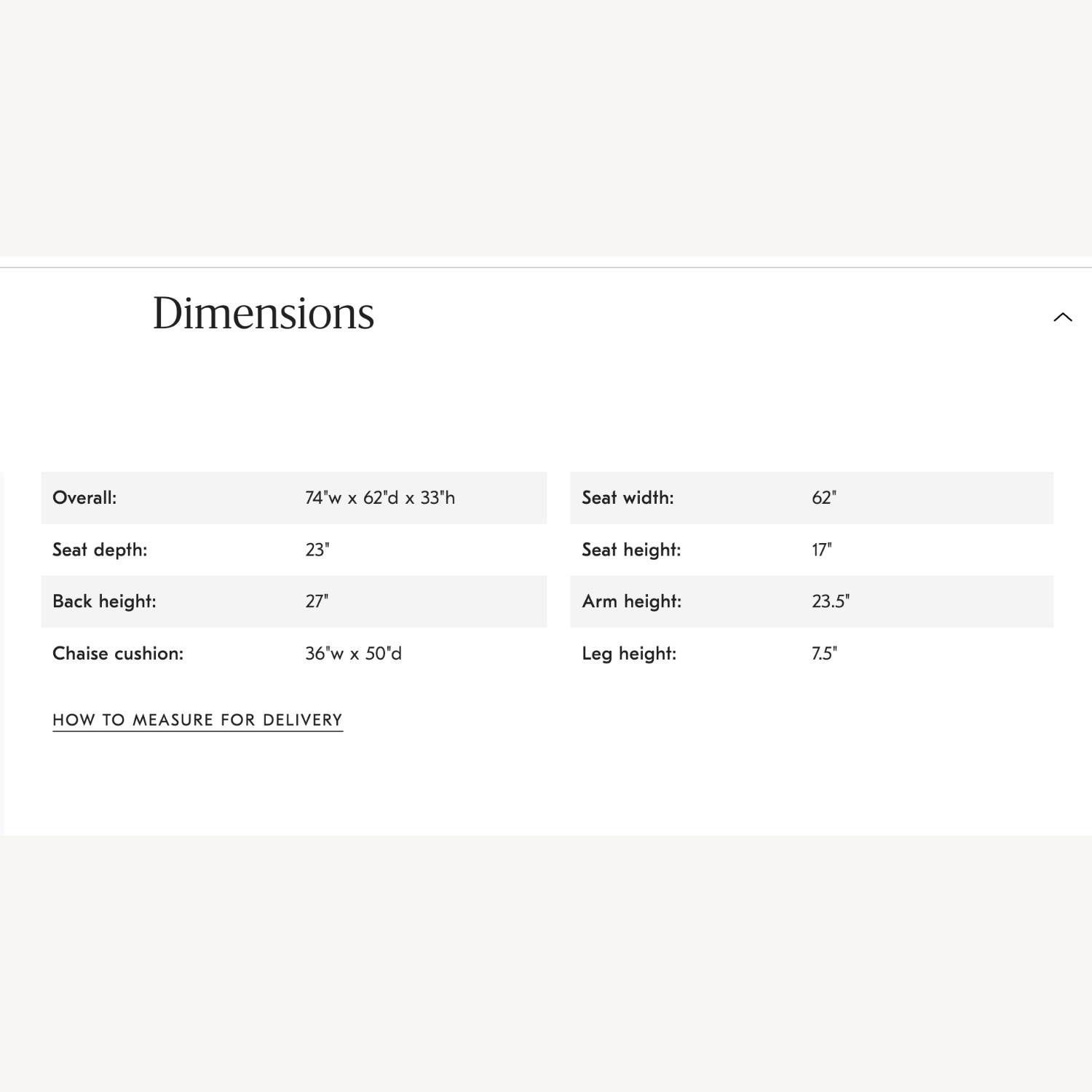Click the Seat width label

(628, 498)
